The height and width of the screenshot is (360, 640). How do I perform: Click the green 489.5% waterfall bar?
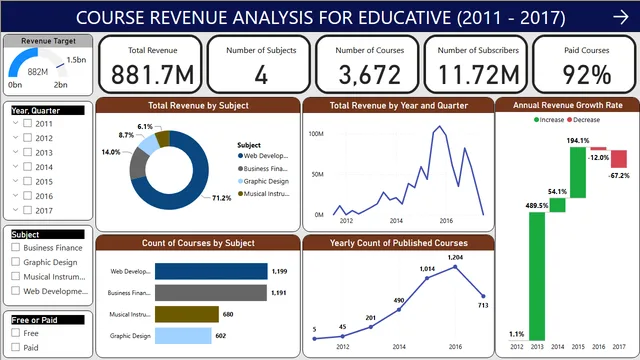click(537, 276)
